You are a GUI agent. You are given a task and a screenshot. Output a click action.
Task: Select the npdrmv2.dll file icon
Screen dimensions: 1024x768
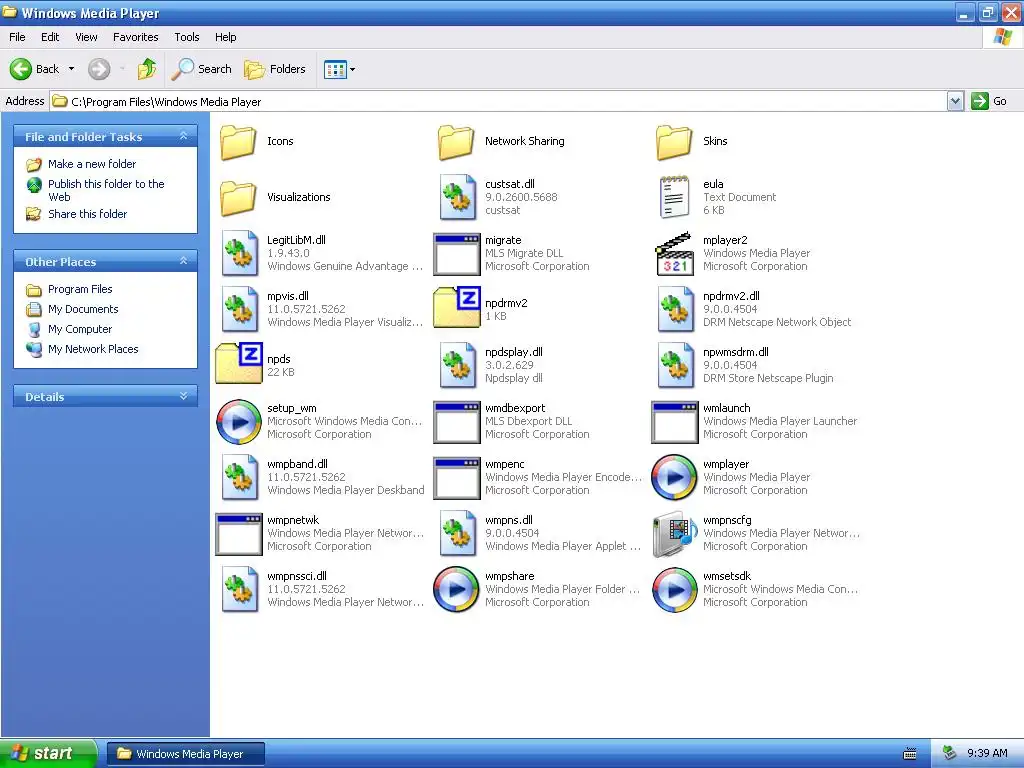click(x=675, y=310)
